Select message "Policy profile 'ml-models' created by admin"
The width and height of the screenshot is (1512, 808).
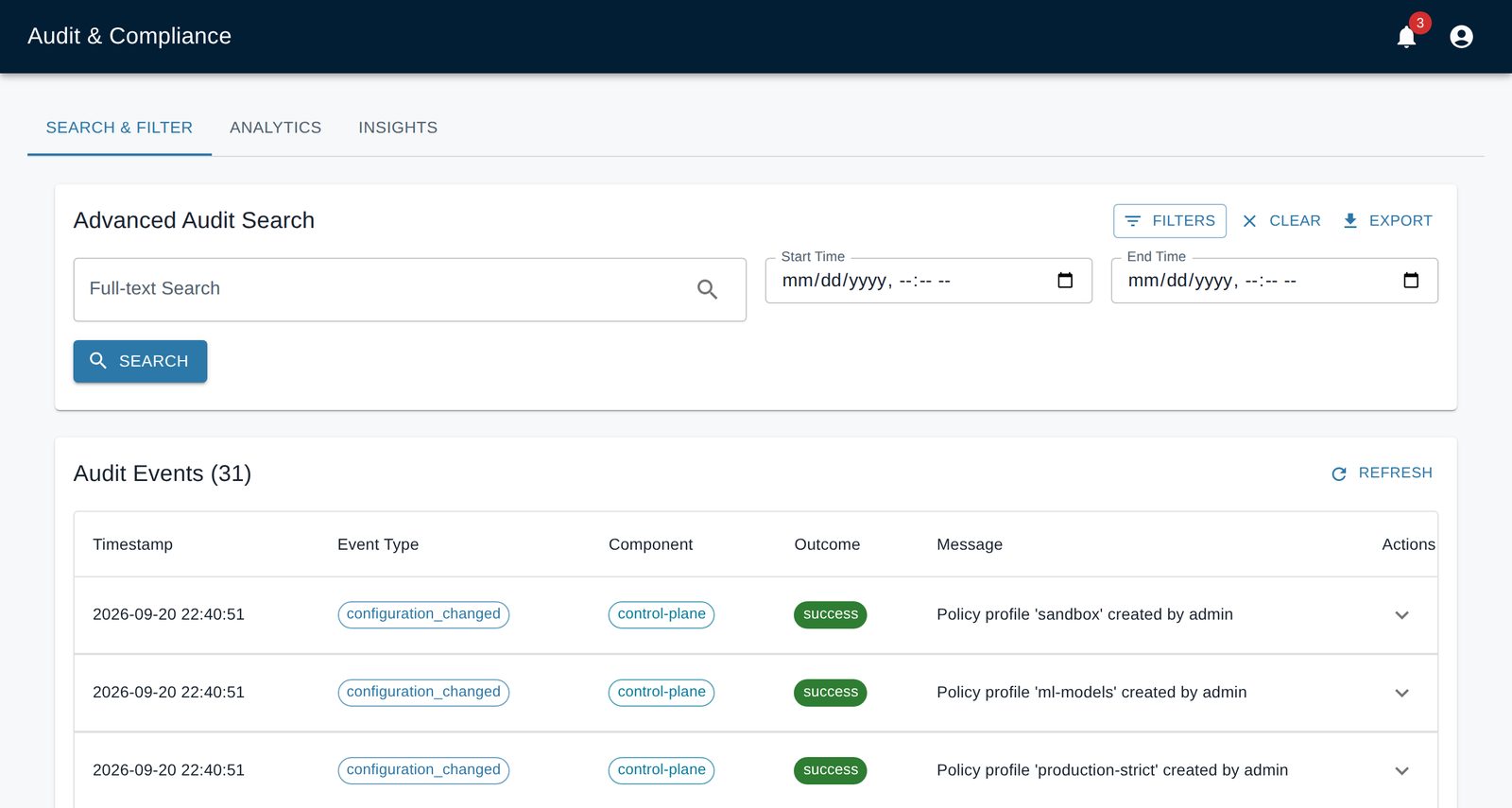(x=1091, y=693)
